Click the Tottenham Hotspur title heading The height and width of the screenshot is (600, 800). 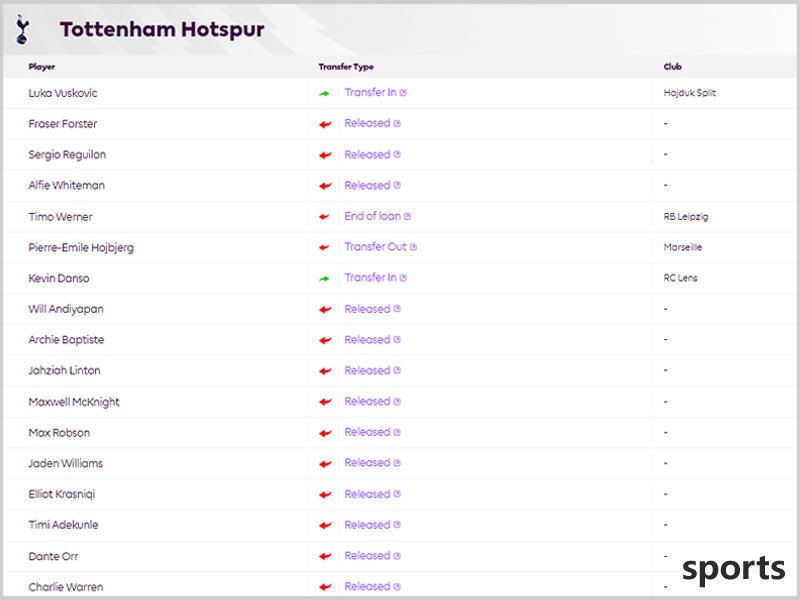pyautogui.click(x=162, y=30)
